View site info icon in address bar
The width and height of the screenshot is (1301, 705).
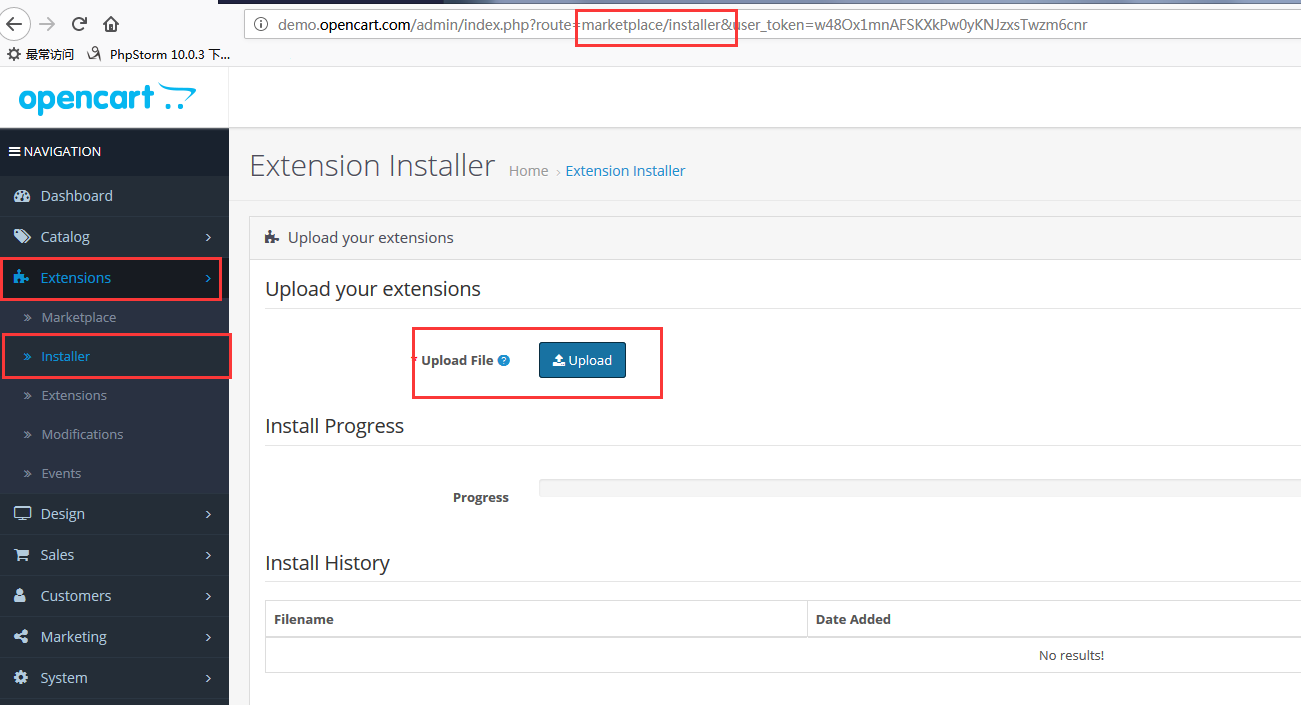(x=261, y=24)
